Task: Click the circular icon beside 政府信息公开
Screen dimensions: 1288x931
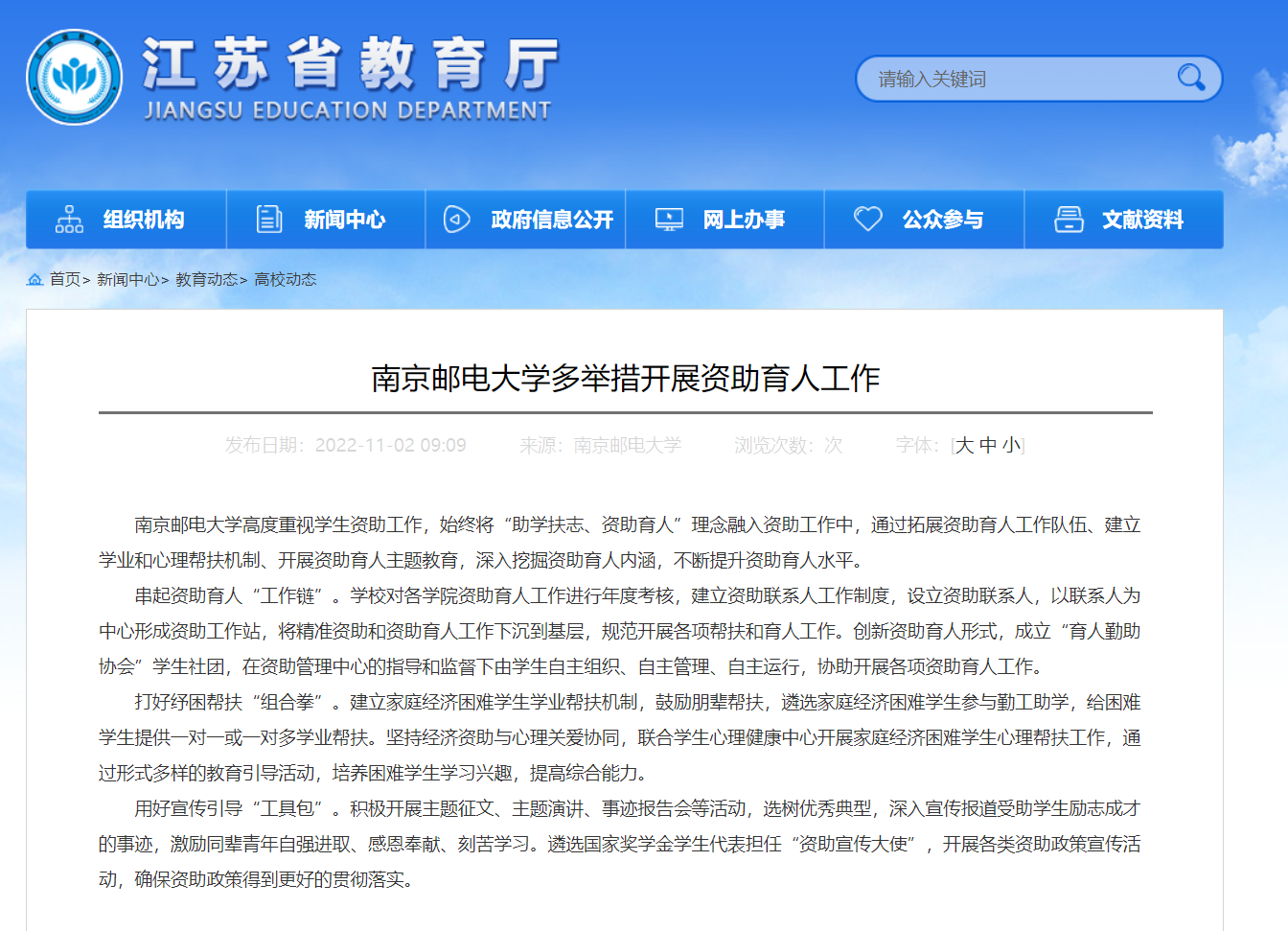Action: pyautogui.click(x=457, y=220)
